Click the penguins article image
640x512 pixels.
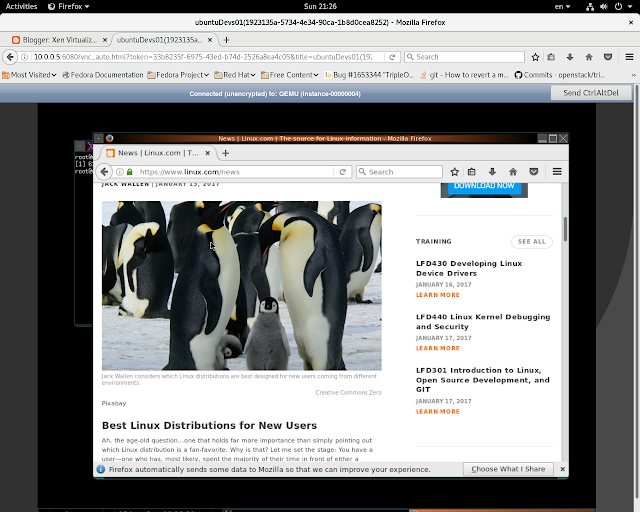[242, 285]
